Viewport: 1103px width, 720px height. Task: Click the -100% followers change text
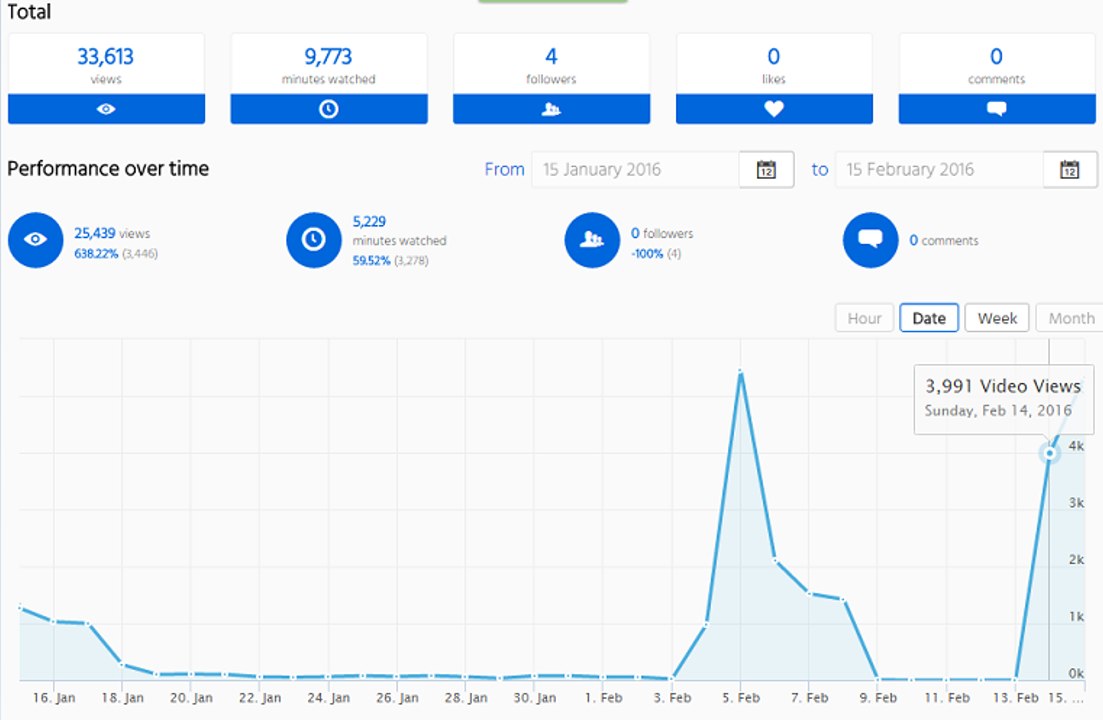pos(647,253)
